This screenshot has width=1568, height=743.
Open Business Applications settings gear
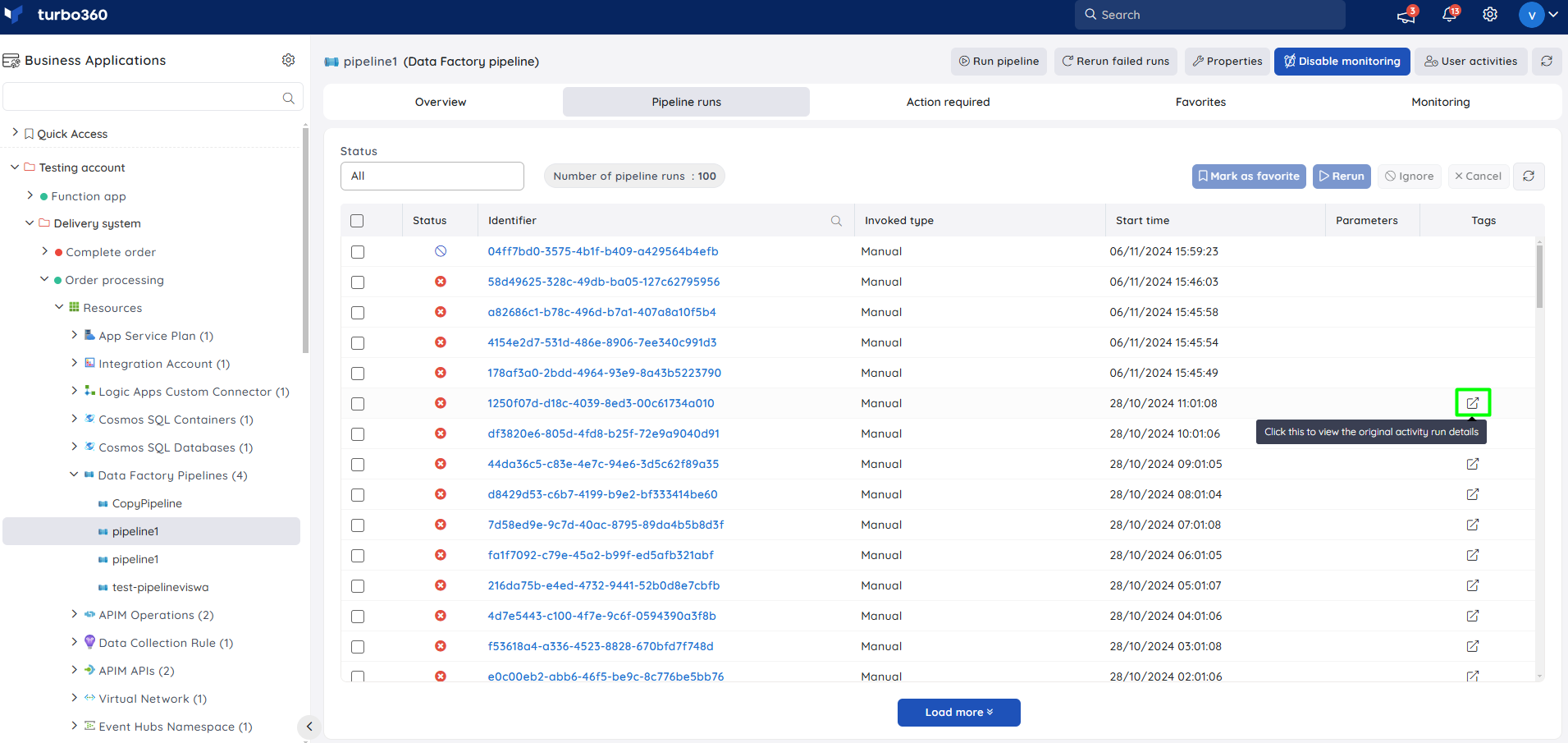click(288, 60)
